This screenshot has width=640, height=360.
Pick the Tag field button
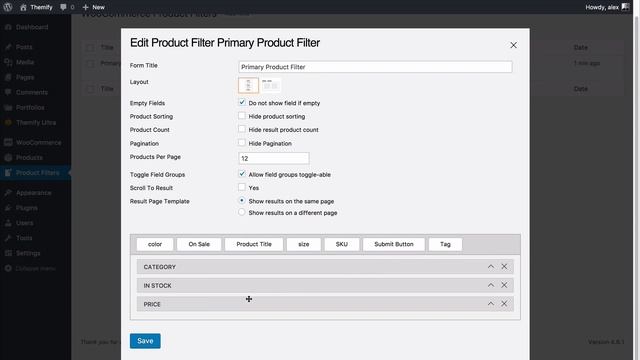(445, 244)
